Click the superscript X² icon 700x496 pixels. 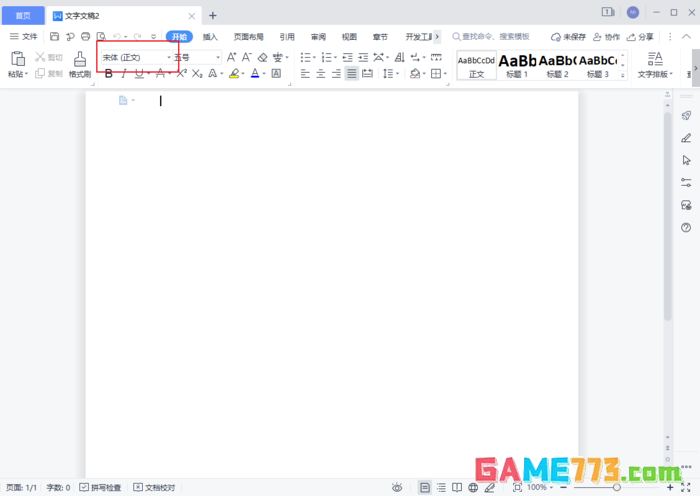pos(181,73)
